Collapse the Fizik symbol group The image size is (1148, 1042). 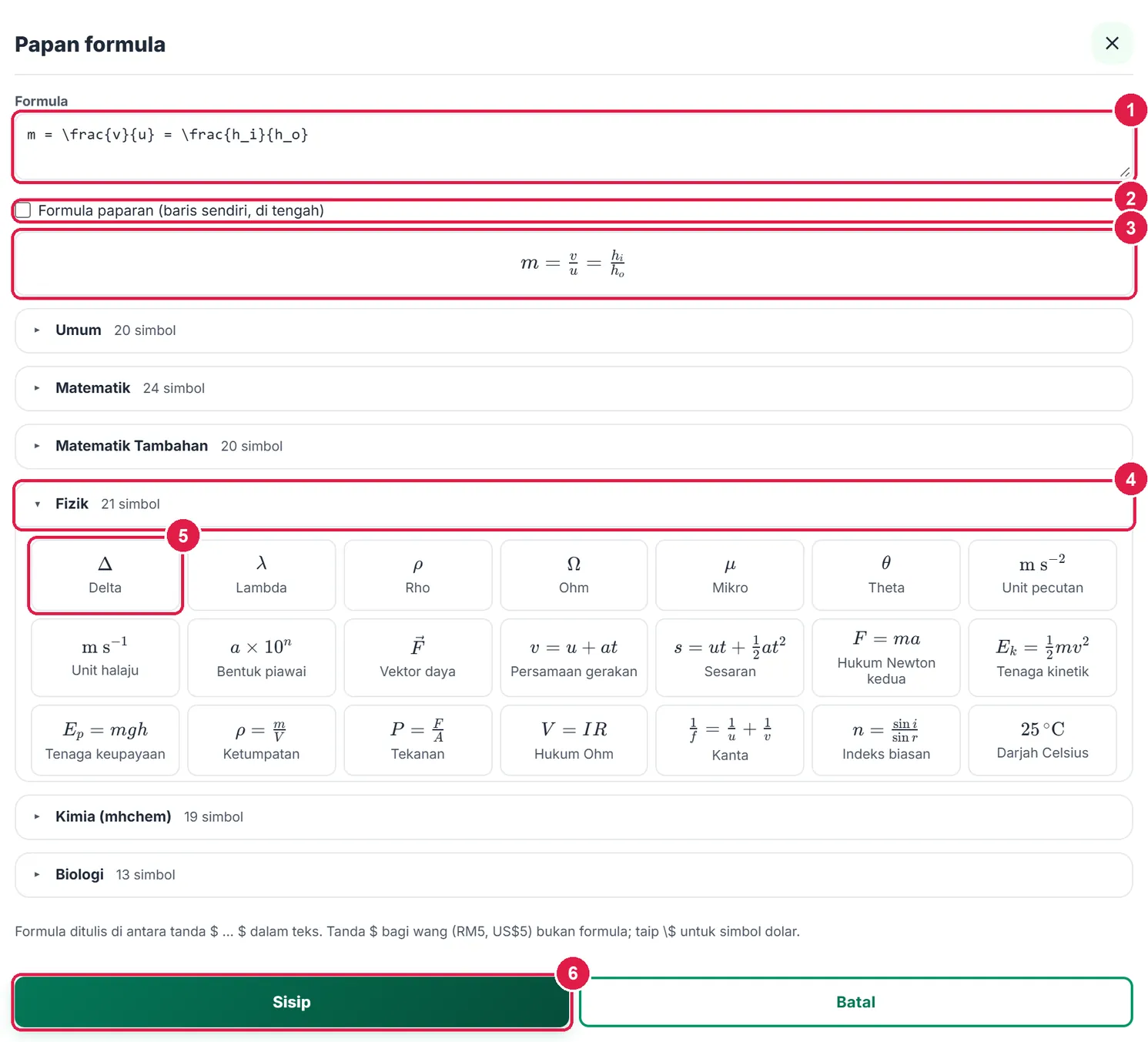[574, 504]
